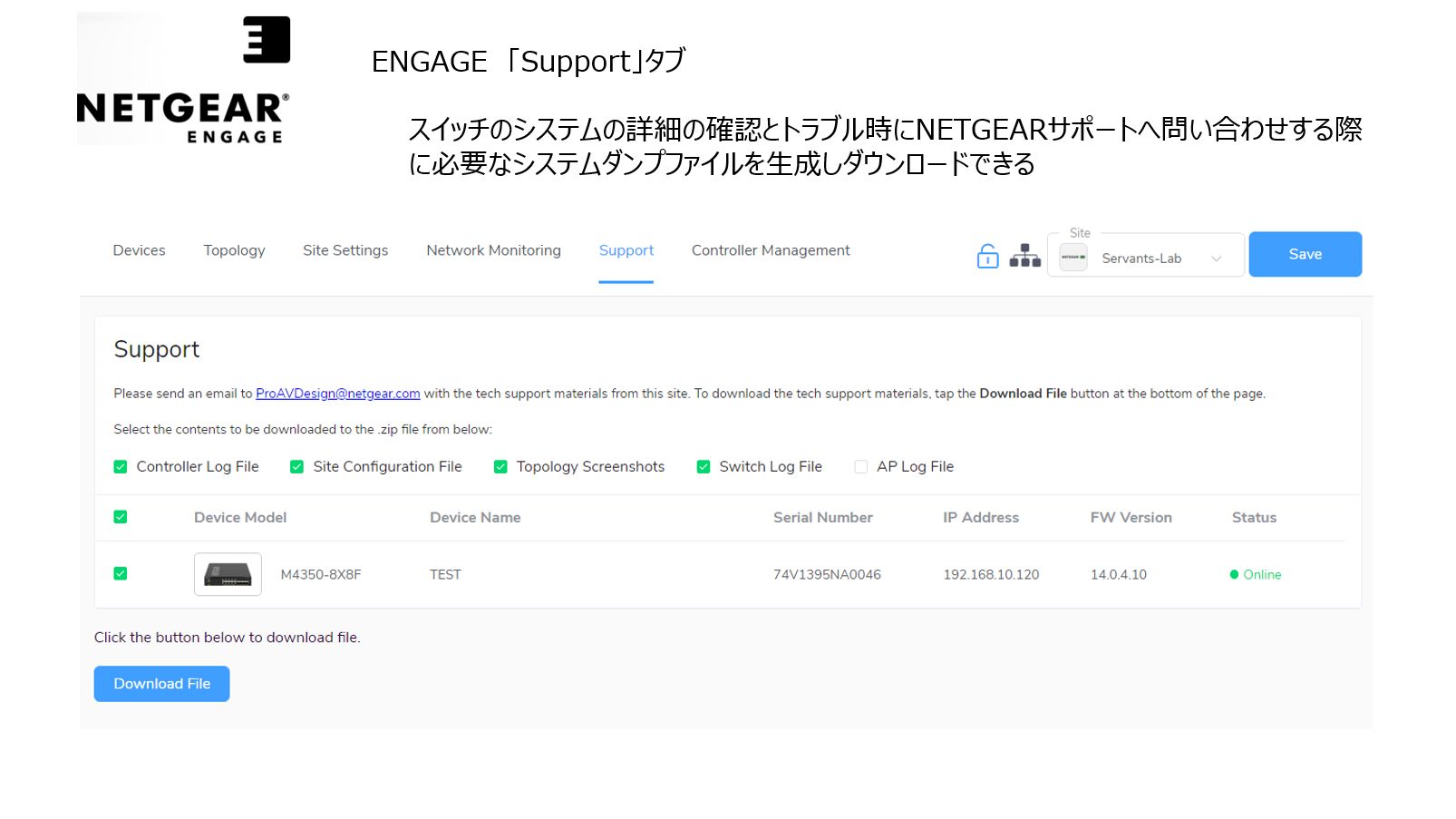Screen dimensions: 1456x819
Task: Uncheck Topology Screenshots option
Action: pos(500,466)
